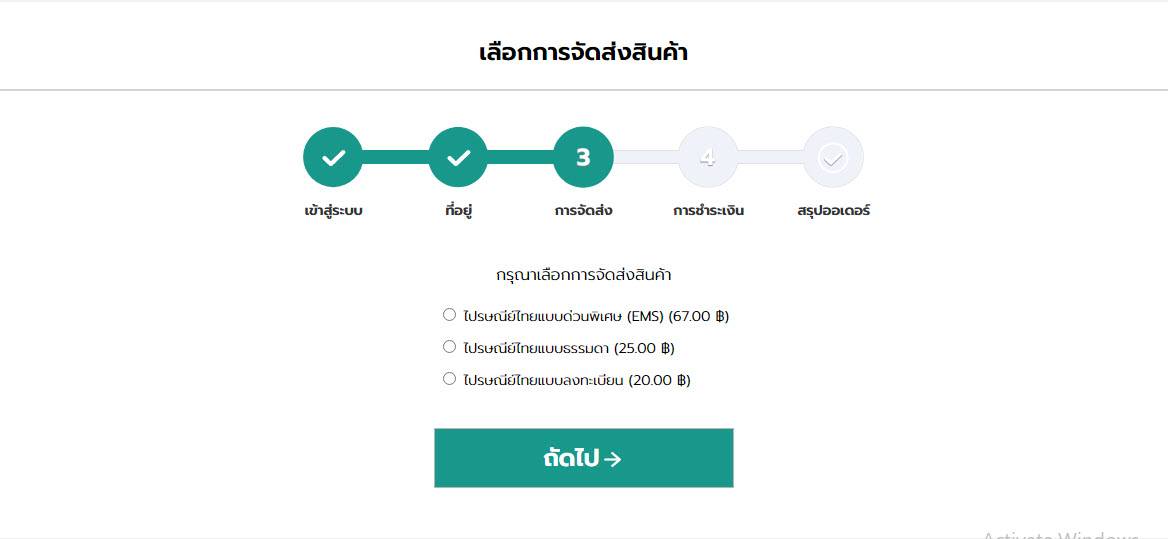Click the arrow icon inside ถัดไป button
Viewport: 1168px width, 539px height.
(x=612, y=459)
